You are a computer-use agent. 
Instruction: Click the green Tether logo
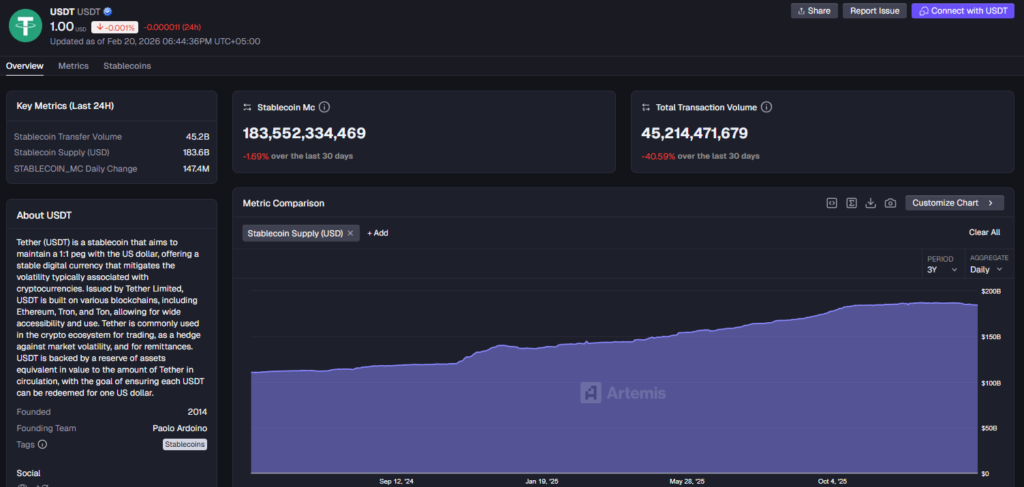(25, 25)
